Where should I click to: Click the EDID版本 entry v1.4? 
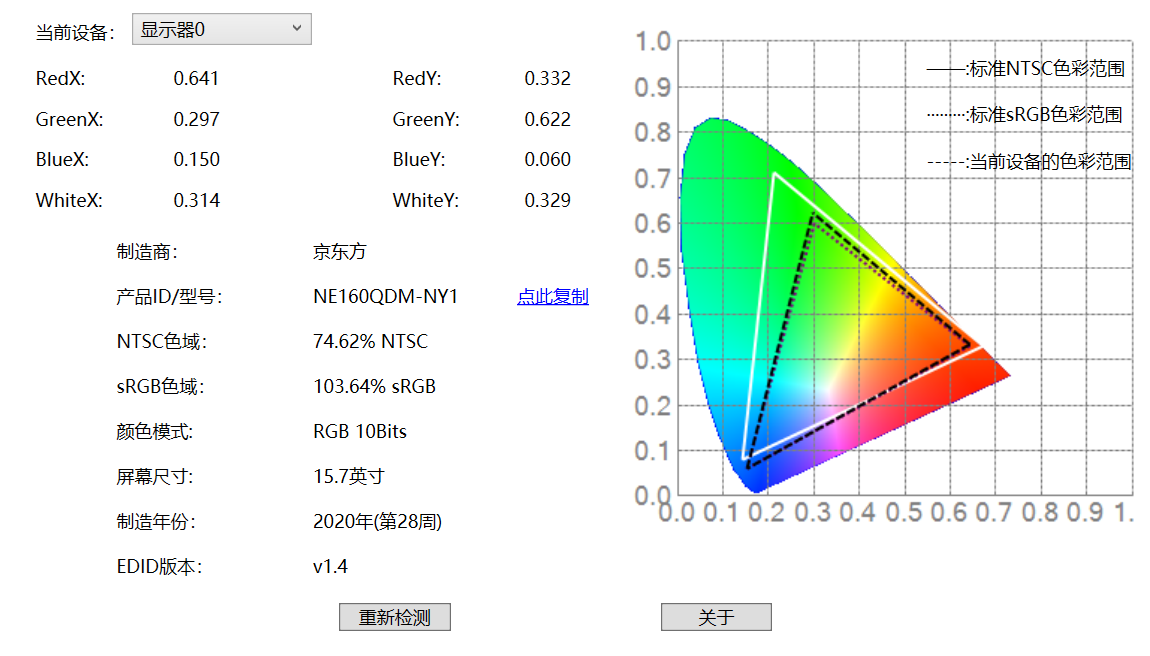click(328, 564)
